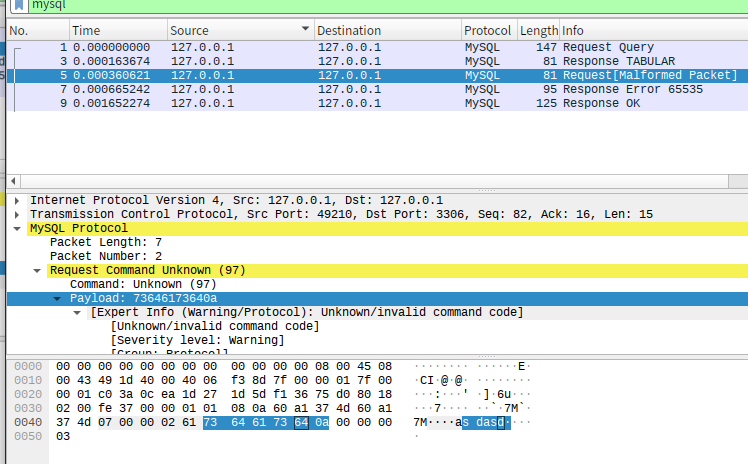This screenshot has width=748, height=464.
Task: Sort by the Protocol column header
Action: [487, 31]
